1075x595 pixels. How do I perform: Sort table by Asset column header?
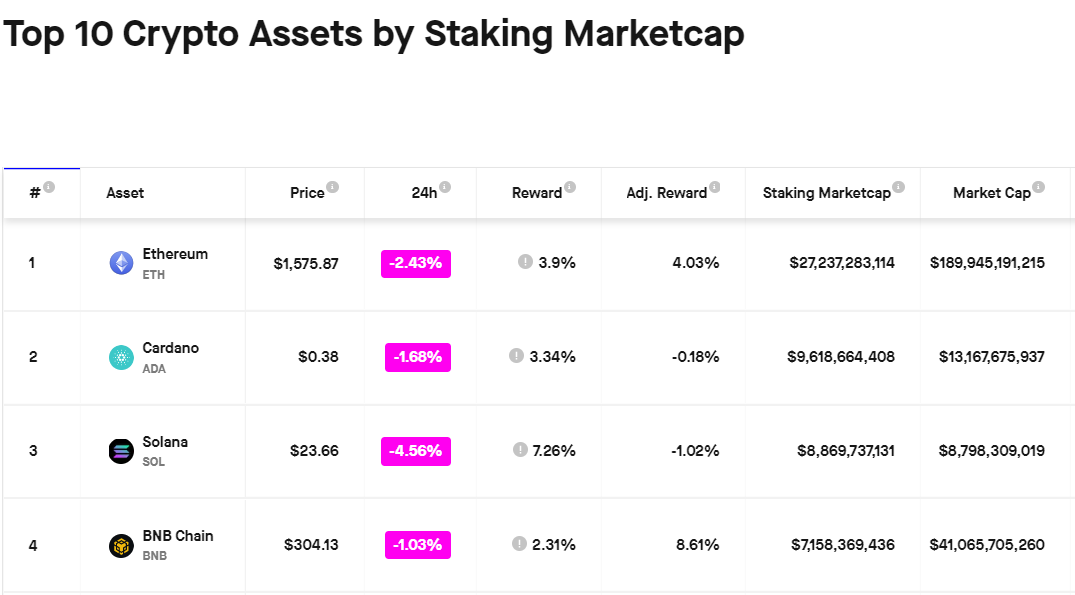(125, 193)
